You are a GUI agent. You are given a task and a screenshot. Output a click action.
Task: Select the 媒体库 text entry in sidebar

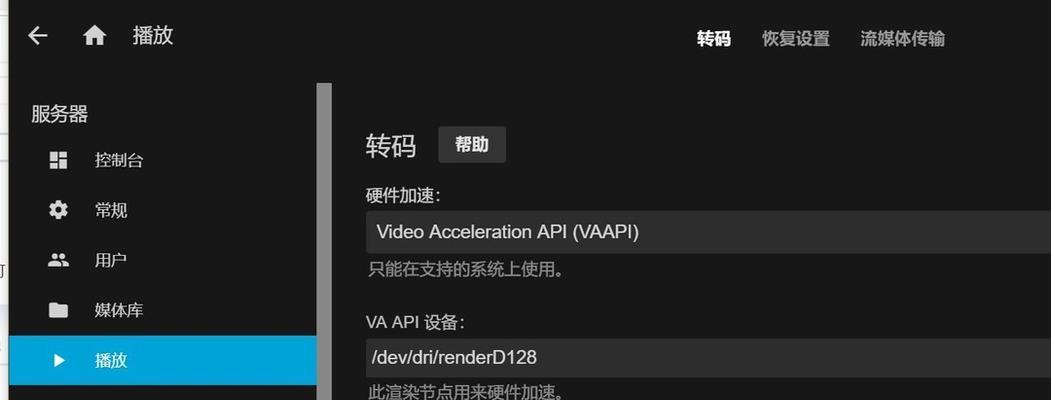(119, 310)
